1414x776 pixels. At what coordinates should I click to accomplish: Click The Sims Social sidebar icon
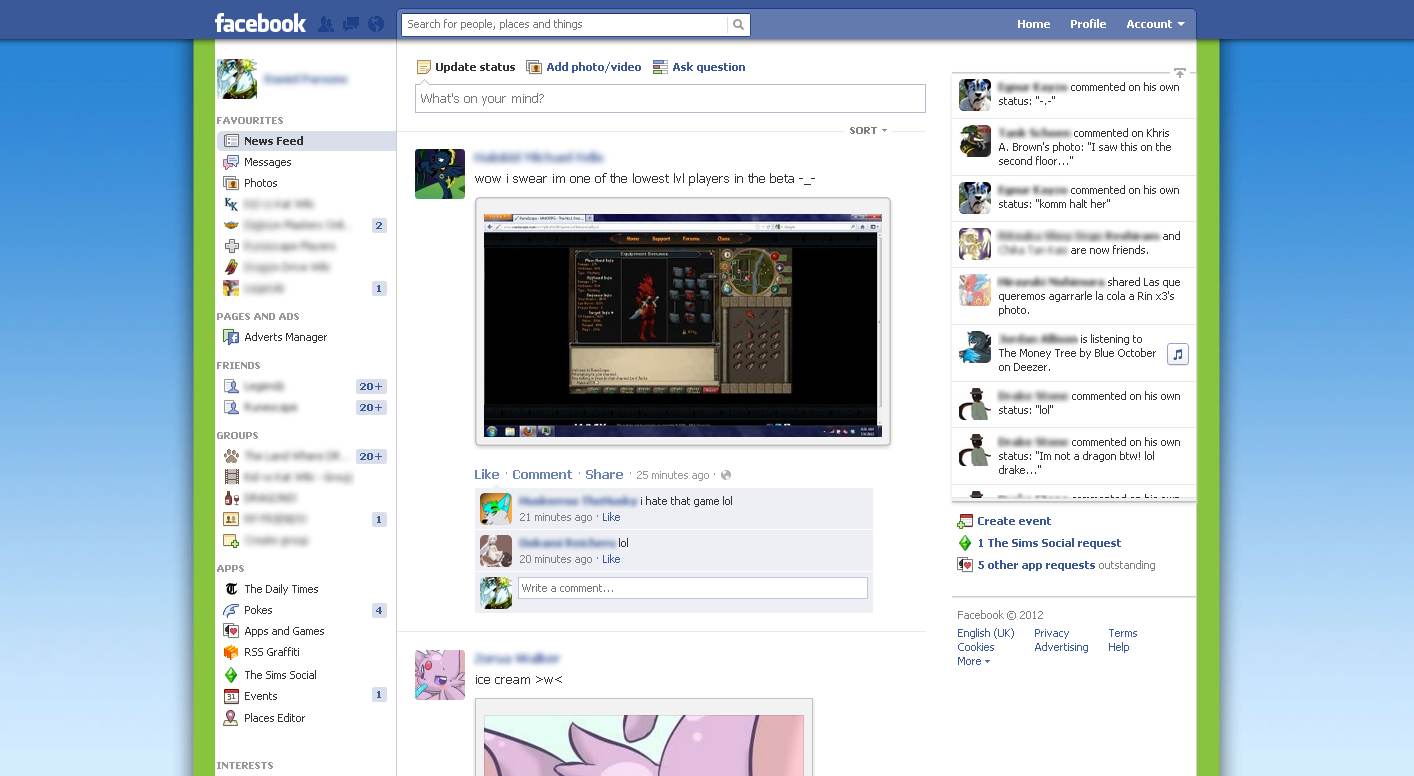[x=231, y=675]
